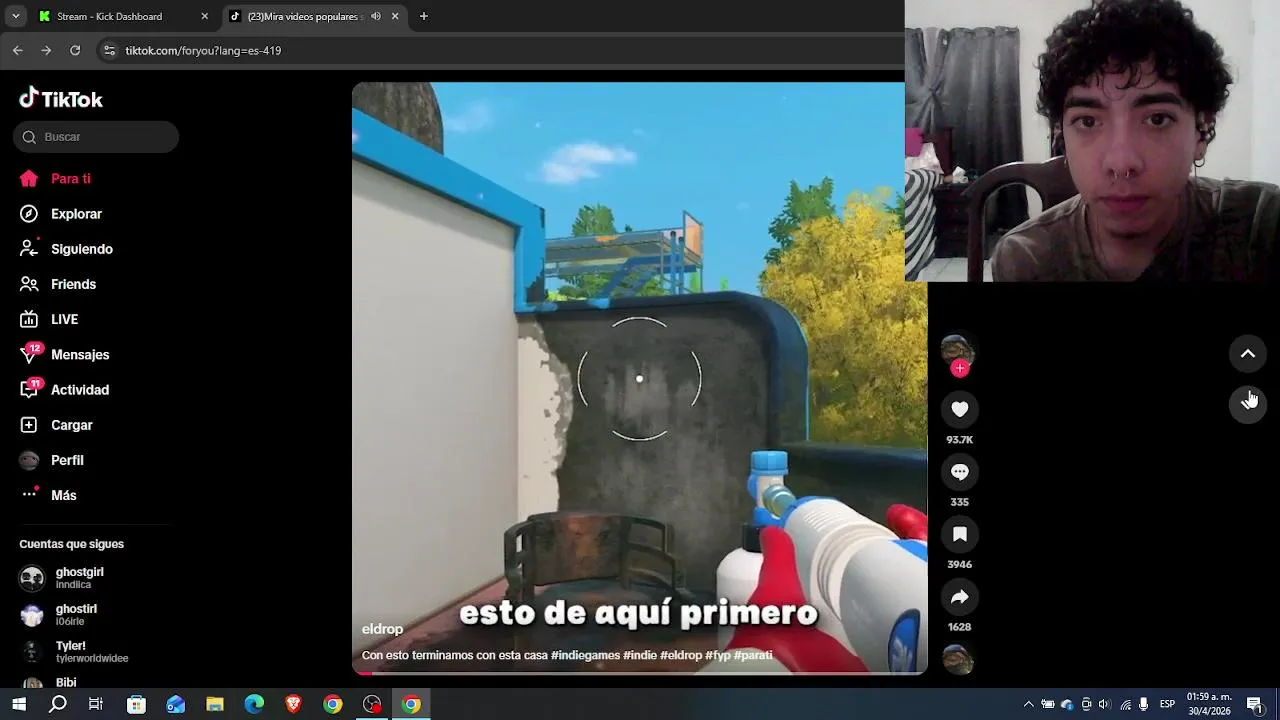Reload the TikTok page

click(x=75, y=50)
